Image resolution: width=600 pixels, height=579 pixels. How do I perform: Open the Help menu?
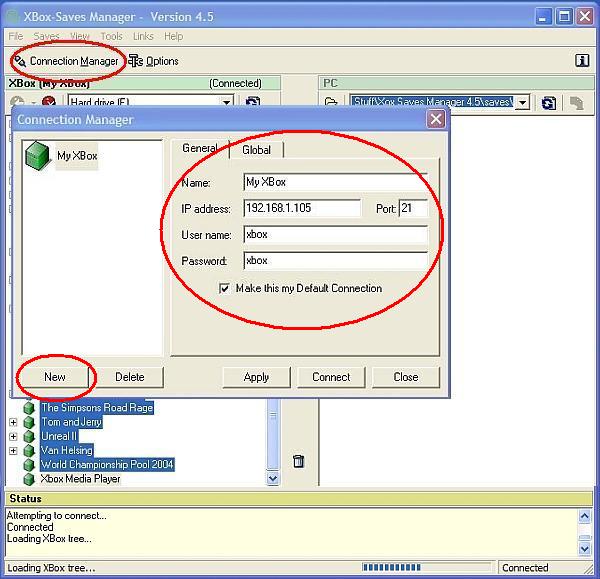[x=173, y=36]
